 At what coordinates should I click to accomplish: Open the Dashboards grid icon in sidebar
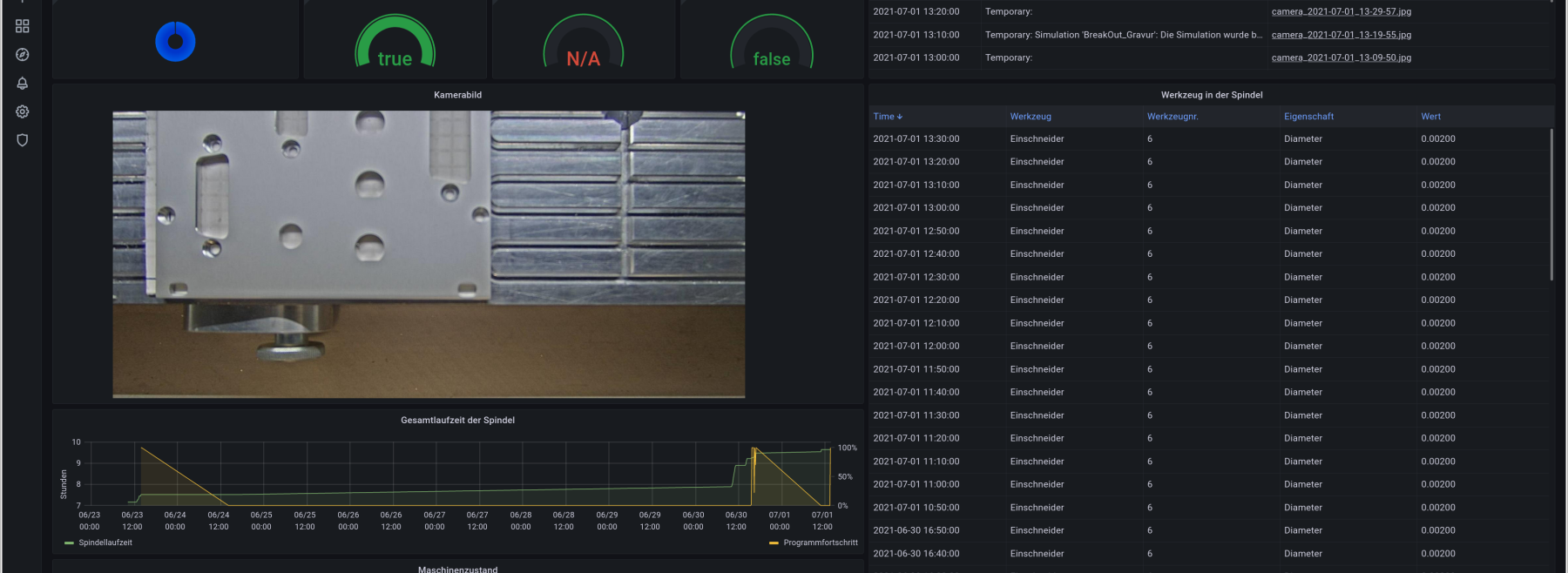pyautogui.click(x=23, y=26)
